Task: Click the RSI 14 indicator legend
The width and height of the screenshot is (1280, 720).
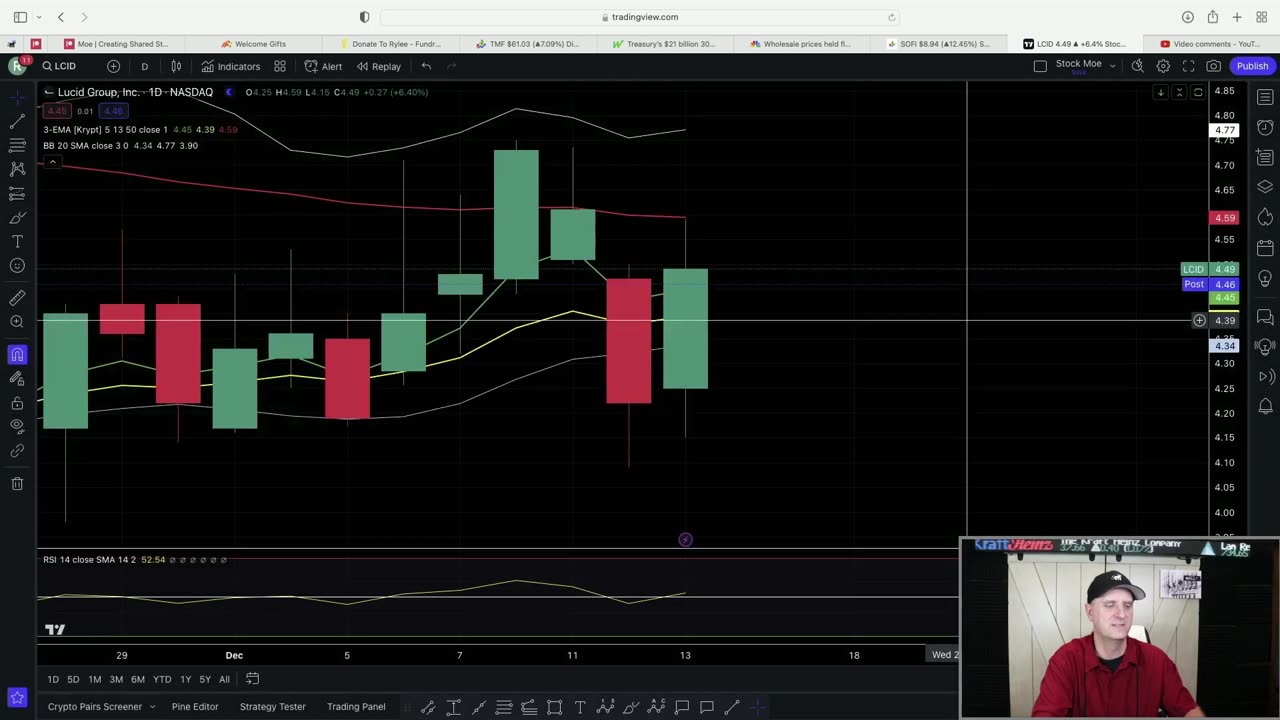Action: (89, 560)
